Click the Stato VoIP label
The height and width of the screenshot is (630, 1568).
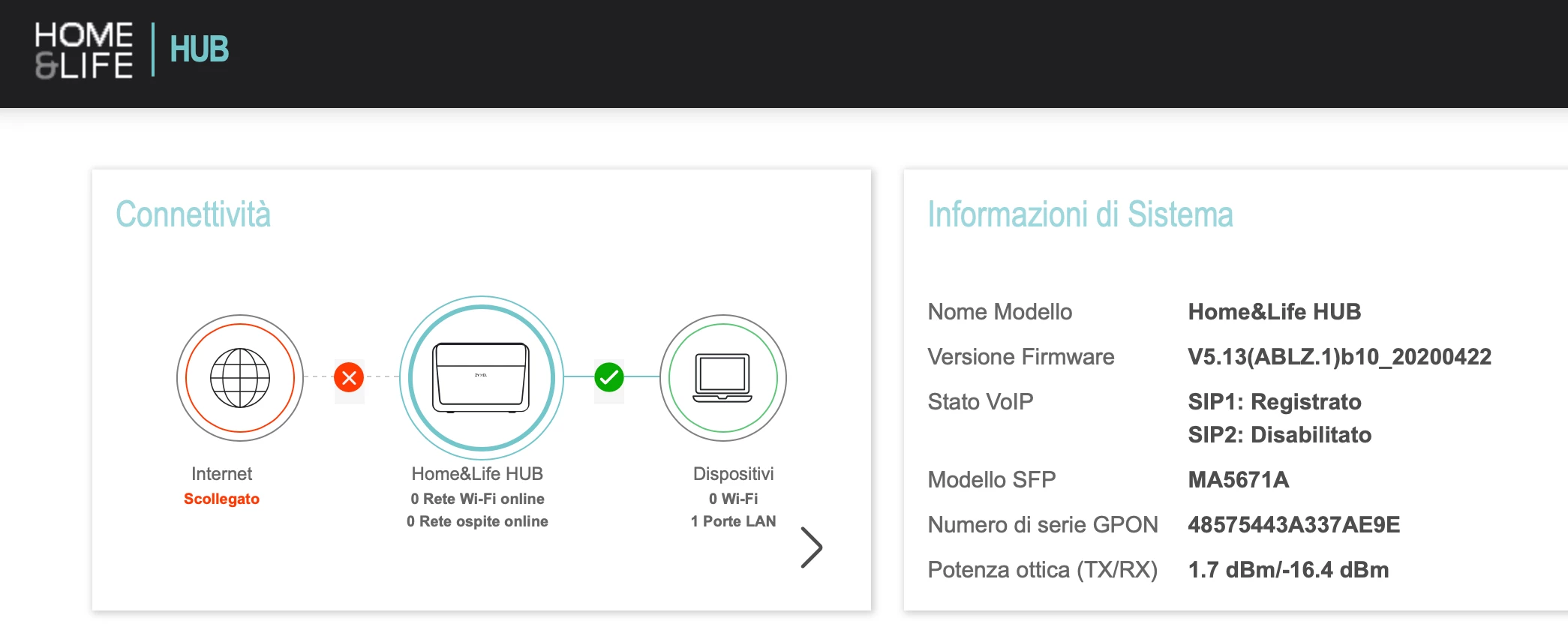point(981,402)
